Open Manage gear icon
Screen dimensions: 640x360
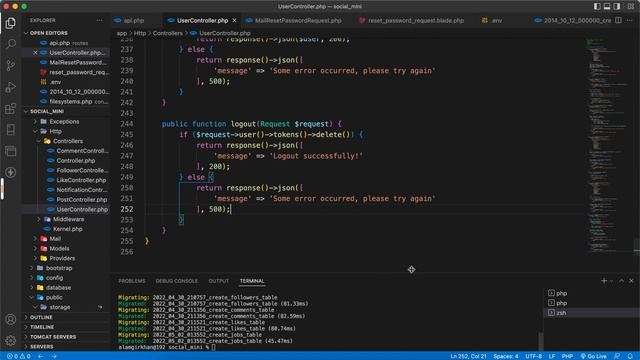(x=11, y=340)
